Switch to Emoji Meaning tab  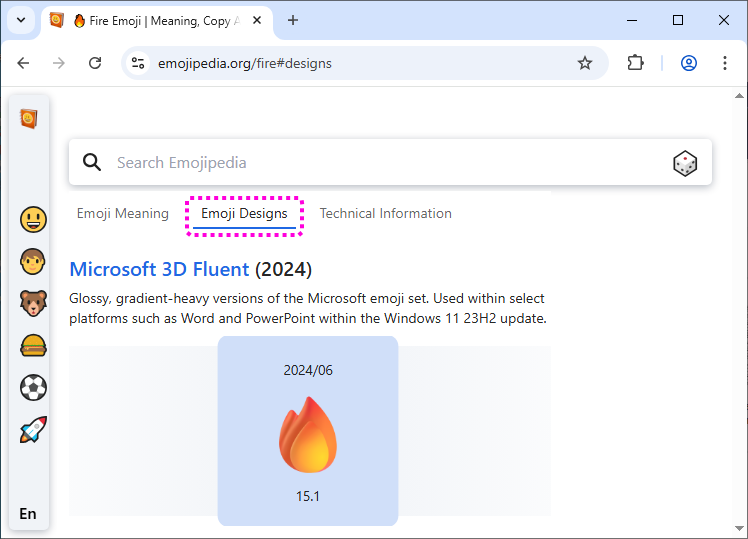click(123, 214)
